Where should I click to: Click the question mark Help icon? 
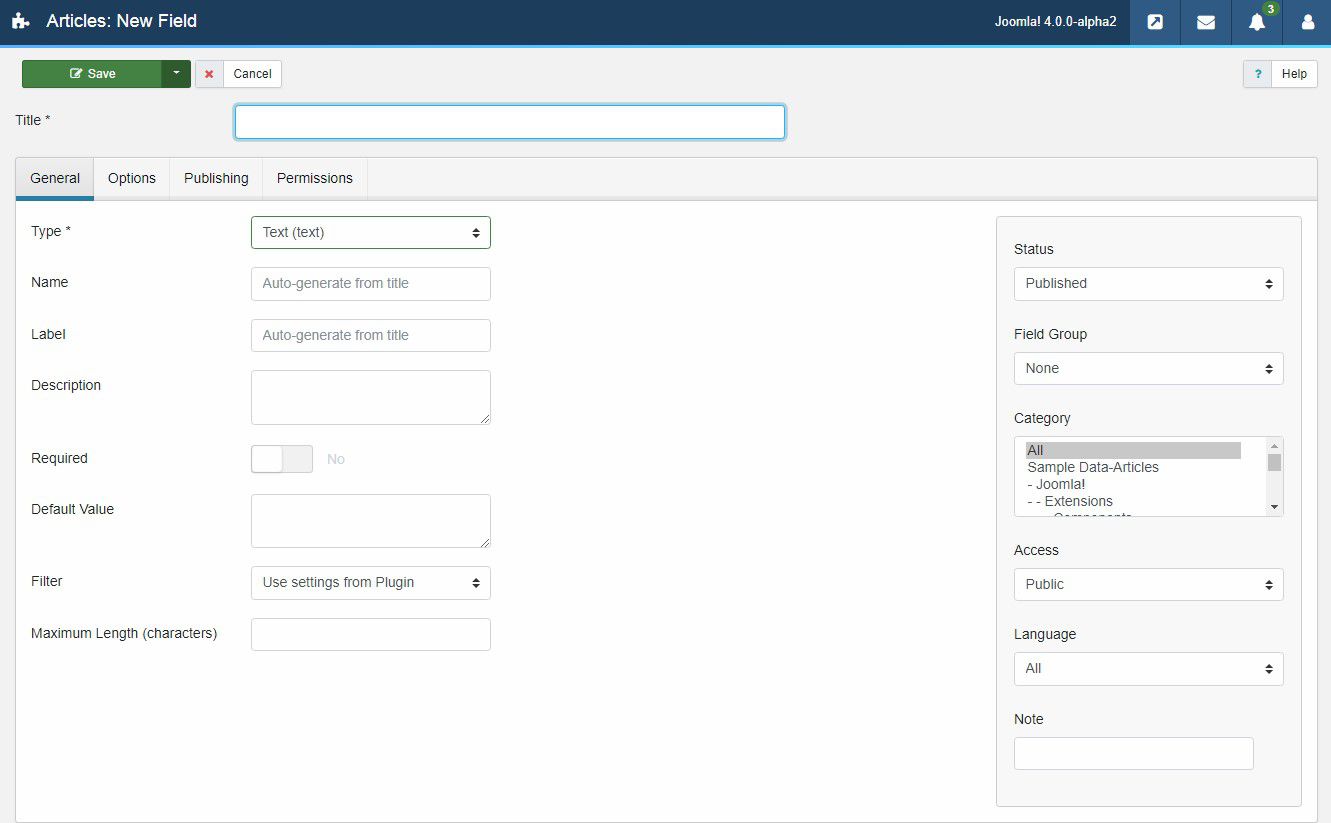1258,74
